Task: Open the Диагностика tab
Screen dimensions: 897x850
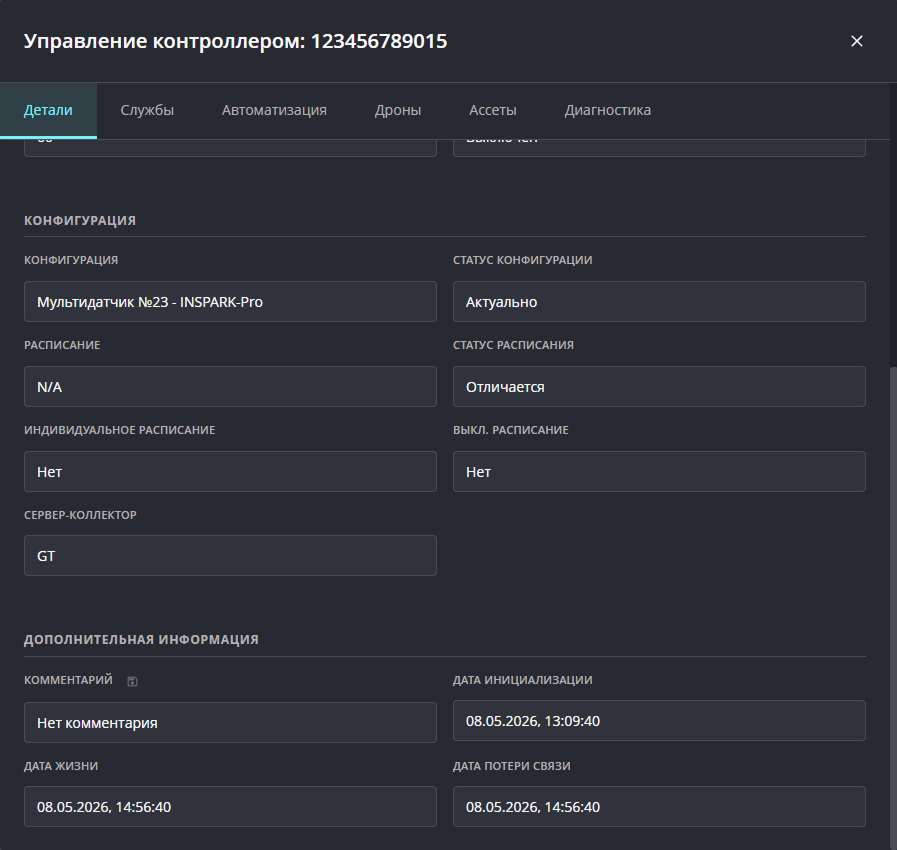Action: (608, 110)
